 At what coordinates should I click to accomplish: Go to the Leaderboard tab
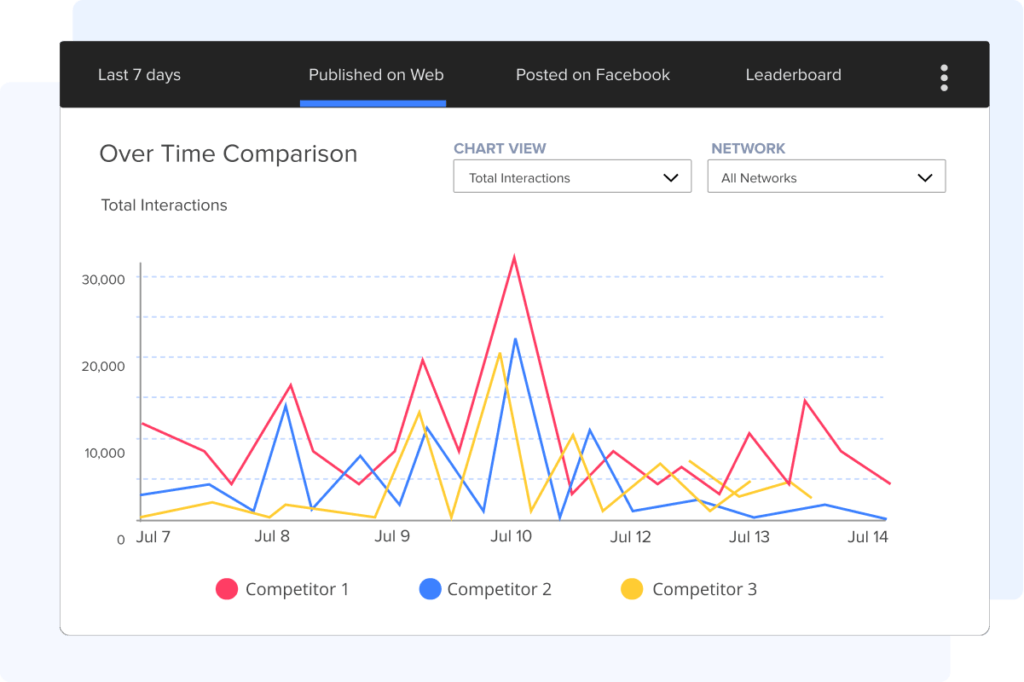(x=793, y=75)
